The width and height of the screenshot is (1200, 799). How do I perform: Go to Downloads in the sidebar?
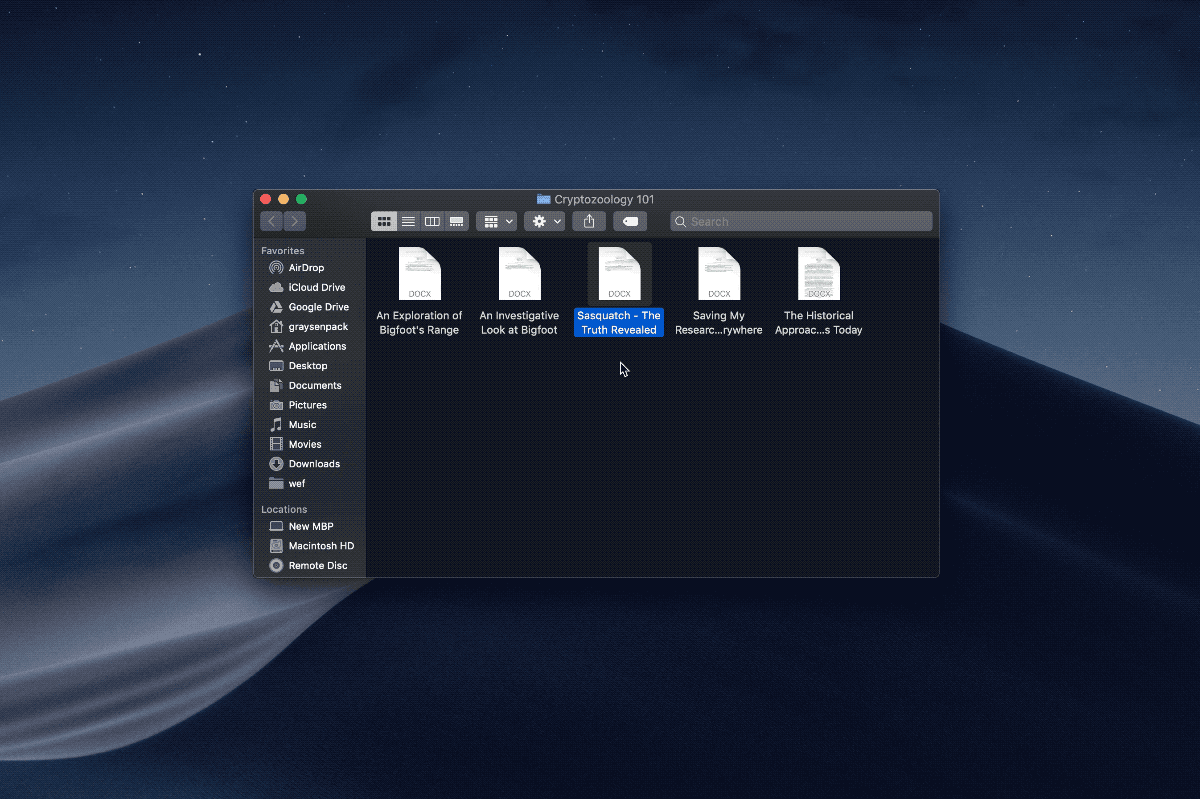[314, 464]
